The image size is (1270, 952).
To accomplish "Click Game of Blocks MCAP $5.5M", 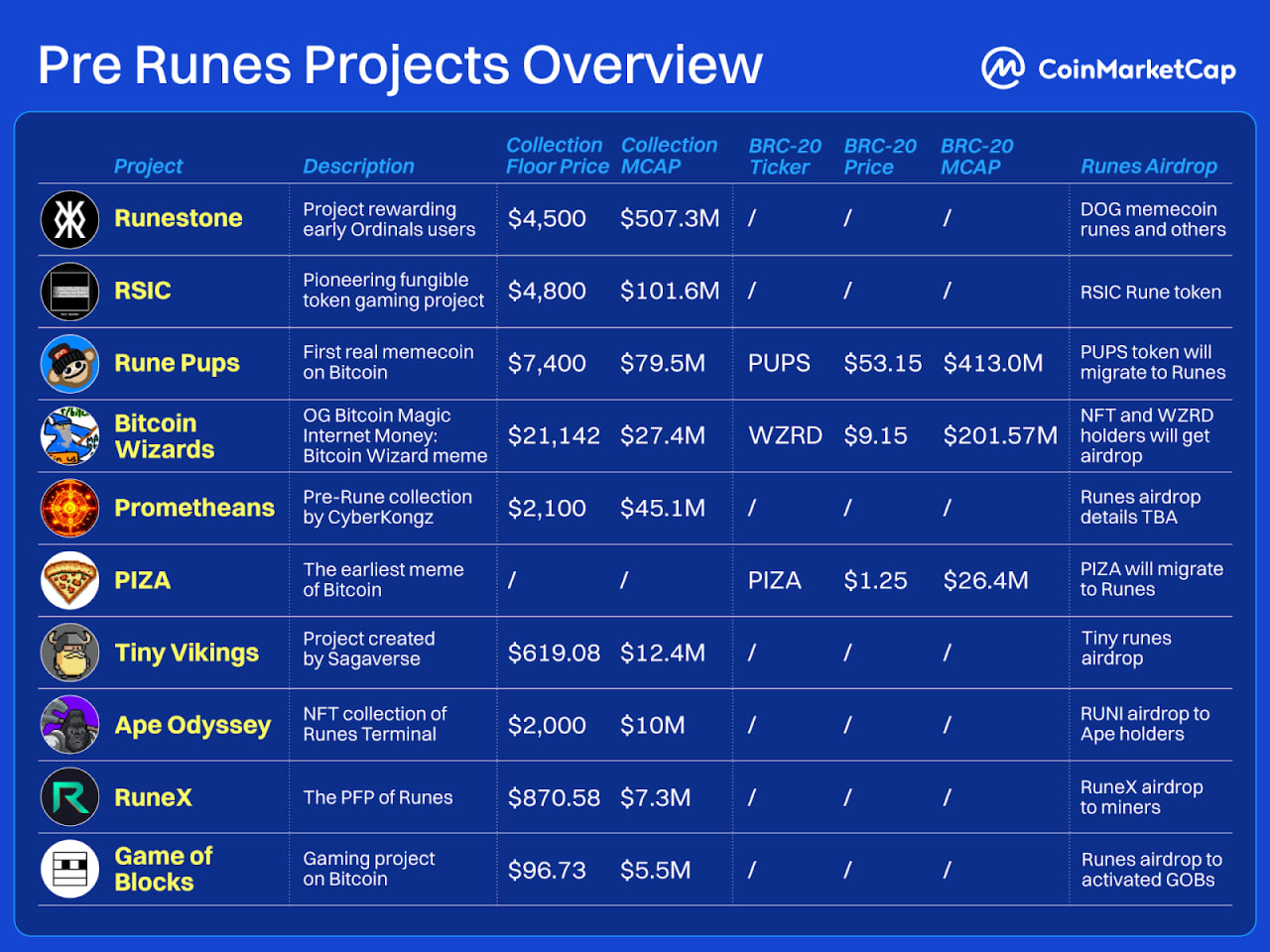I will click(656, 870).
